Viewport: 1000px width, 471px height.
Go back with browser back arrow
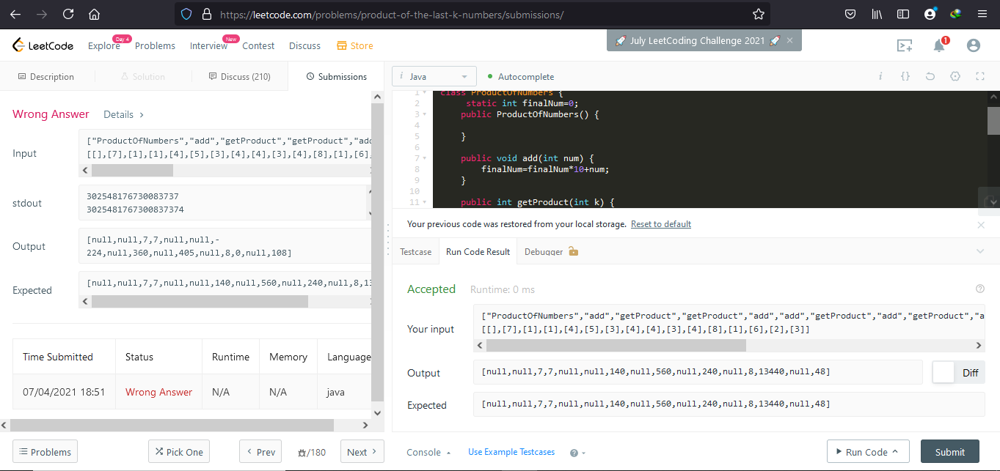[x=15, y=14]
